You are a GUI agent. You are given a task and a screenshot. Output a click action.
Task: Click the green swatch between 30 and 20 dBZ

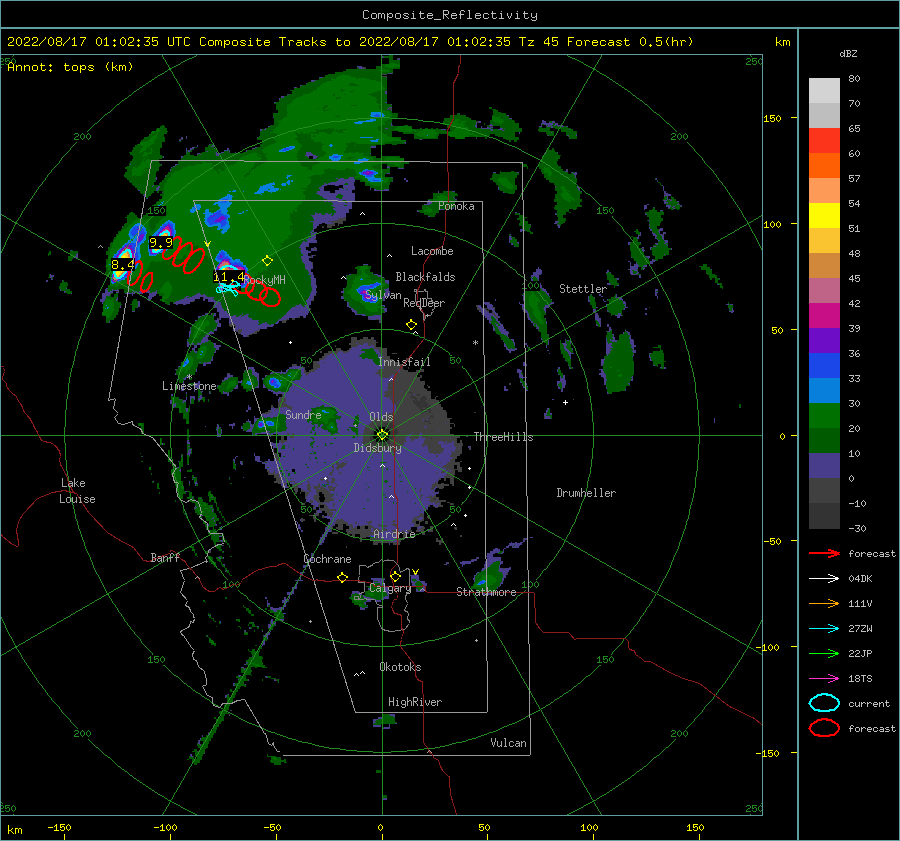point(824,416)
